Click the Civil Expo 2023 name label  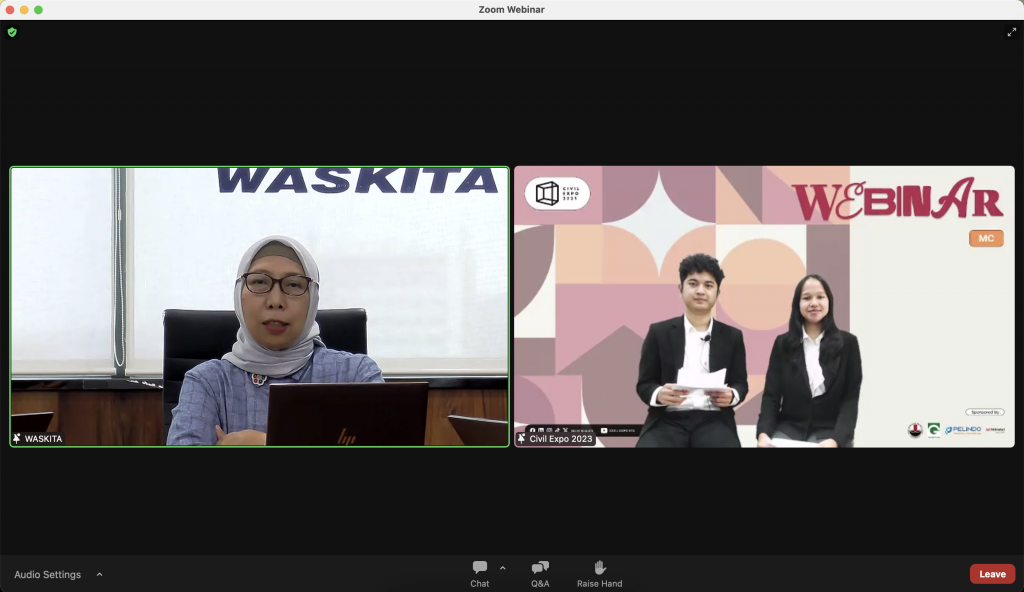[x=560, y=438]
